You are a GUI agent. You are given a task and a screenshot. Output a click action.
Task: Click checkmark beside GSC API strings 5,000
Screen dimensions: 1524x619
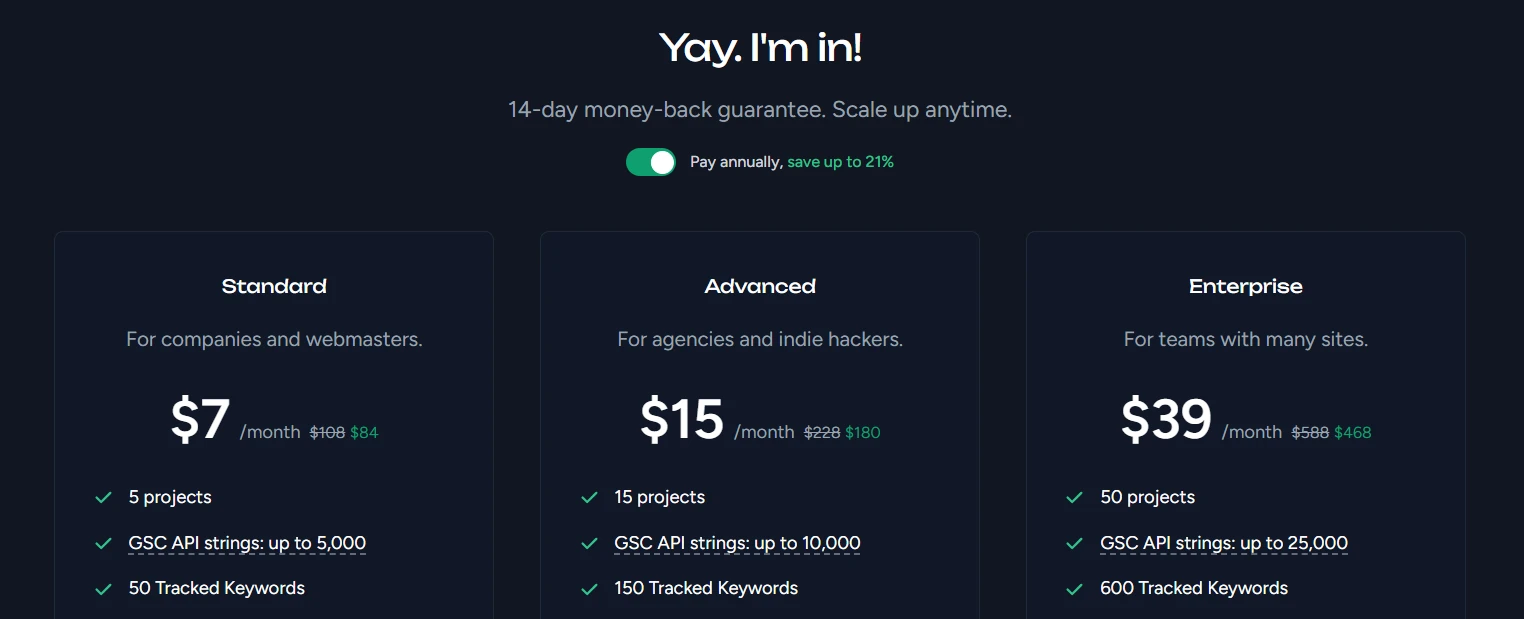pos(103,543)
